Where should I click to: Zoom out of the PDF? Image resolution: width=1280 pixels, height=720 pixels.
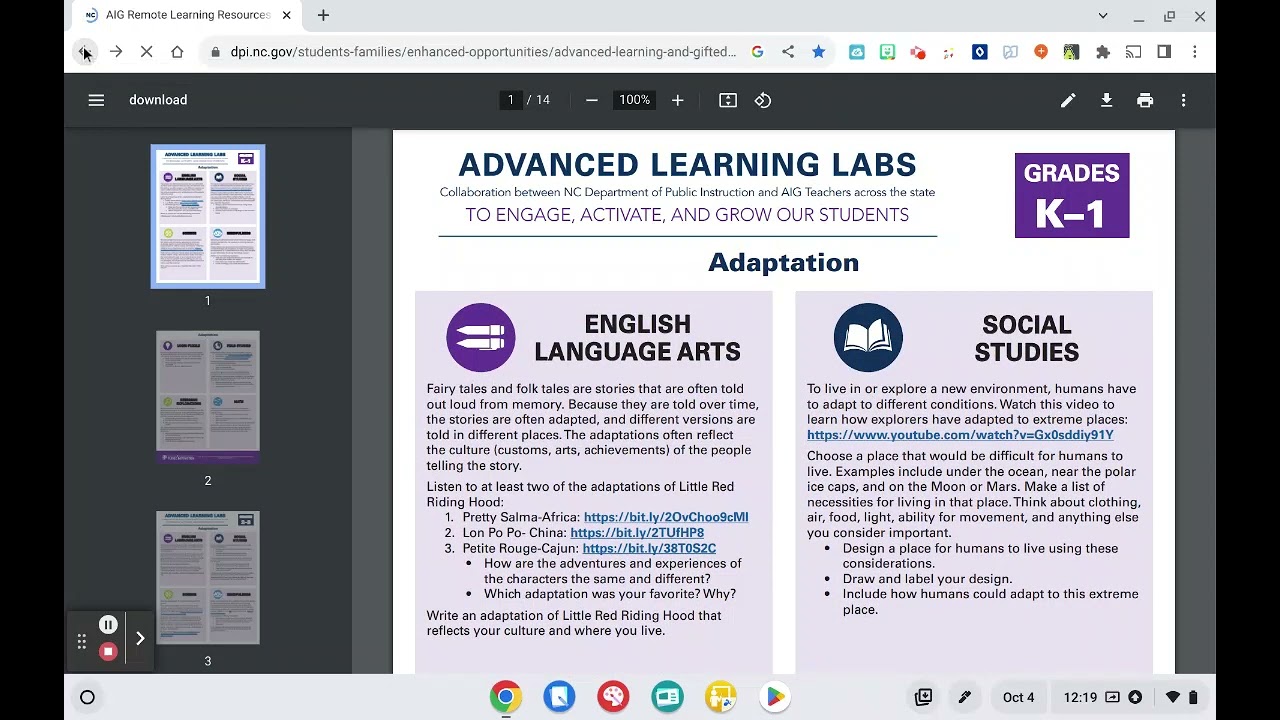592,100
